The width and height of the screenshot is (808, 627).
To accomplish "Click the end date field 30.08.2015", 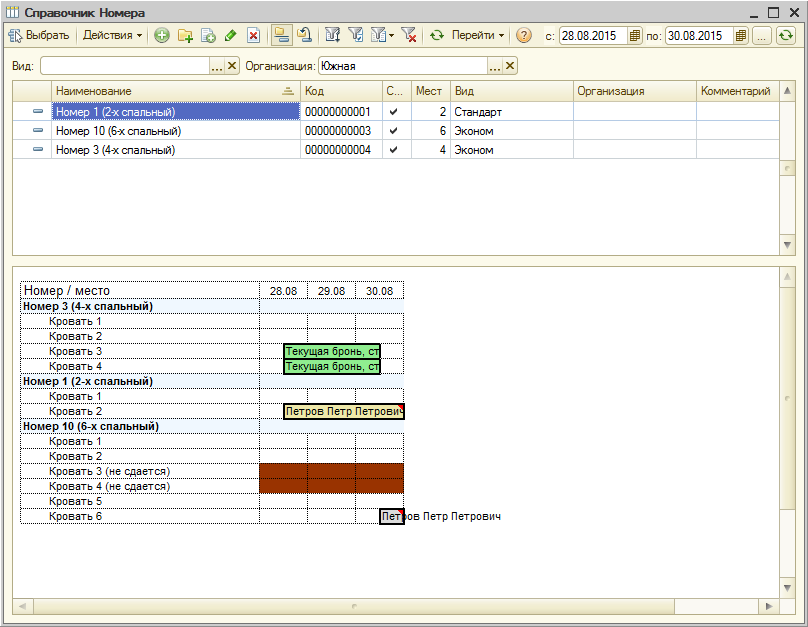I will pyautogui.click(x=700, y=36).
